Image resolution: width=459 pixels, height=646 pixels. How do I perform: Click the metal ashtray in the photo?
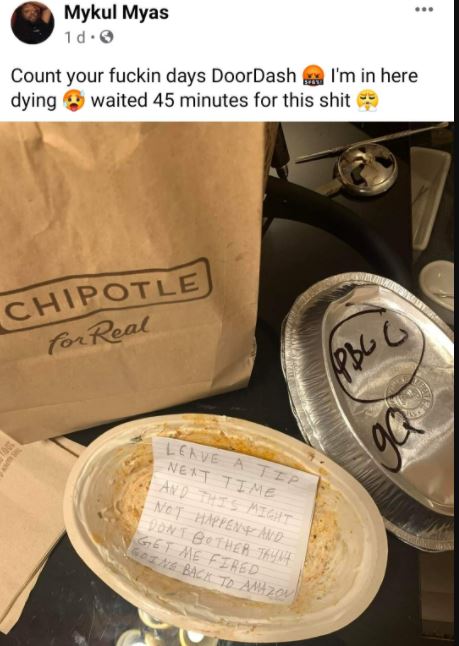pyautogui.click(x=367, y=169)
